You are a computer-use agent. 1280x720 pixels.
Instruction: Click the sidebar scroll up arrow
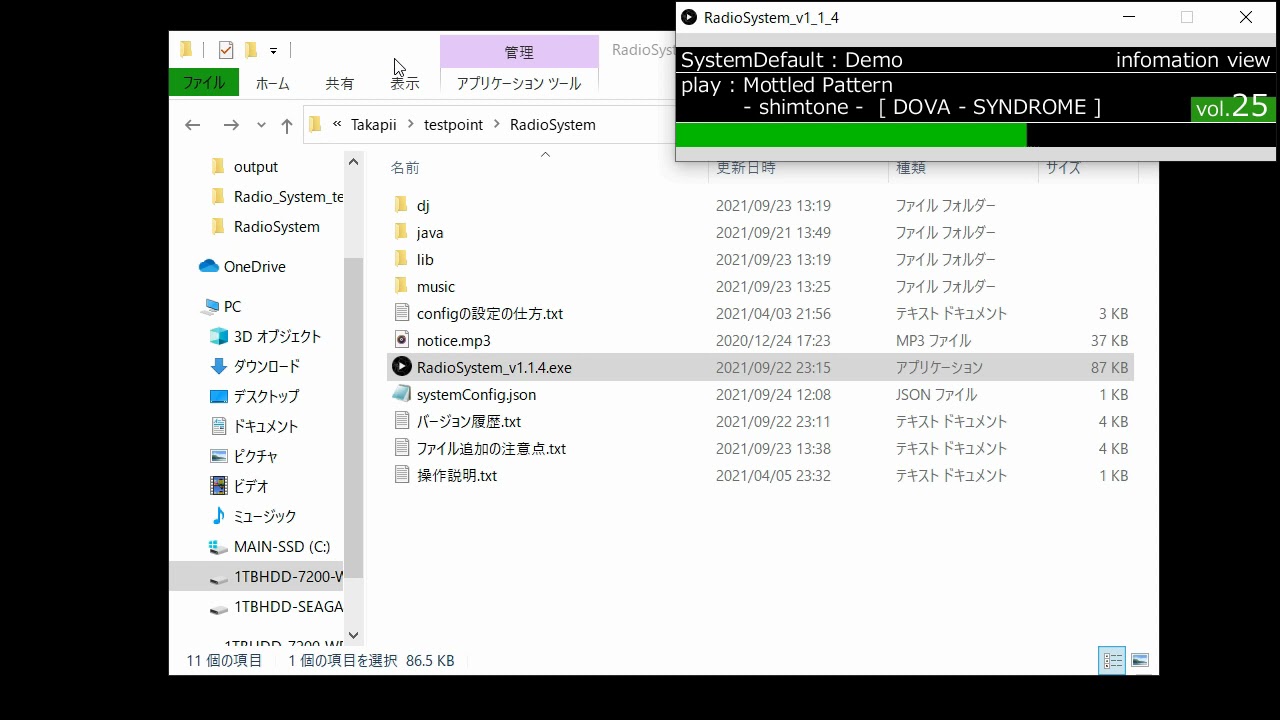(353, 161)
